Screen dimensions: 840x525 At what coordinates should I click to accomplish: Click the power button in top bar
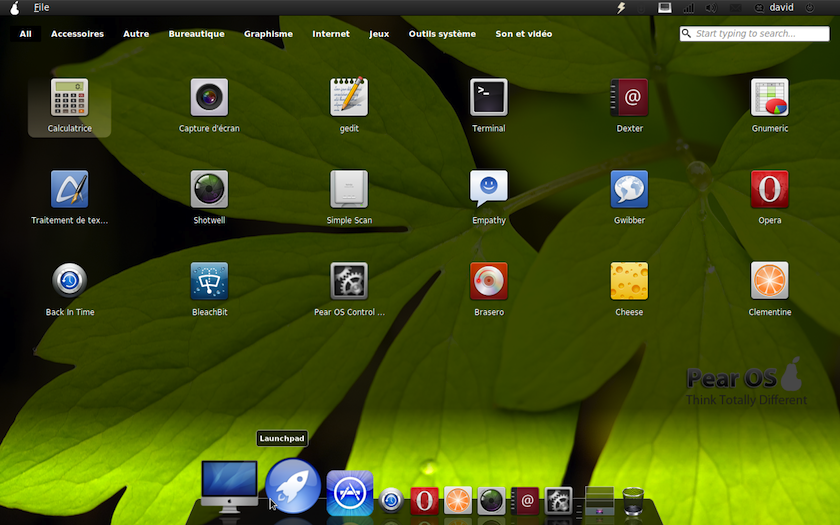tap(810, 8)
